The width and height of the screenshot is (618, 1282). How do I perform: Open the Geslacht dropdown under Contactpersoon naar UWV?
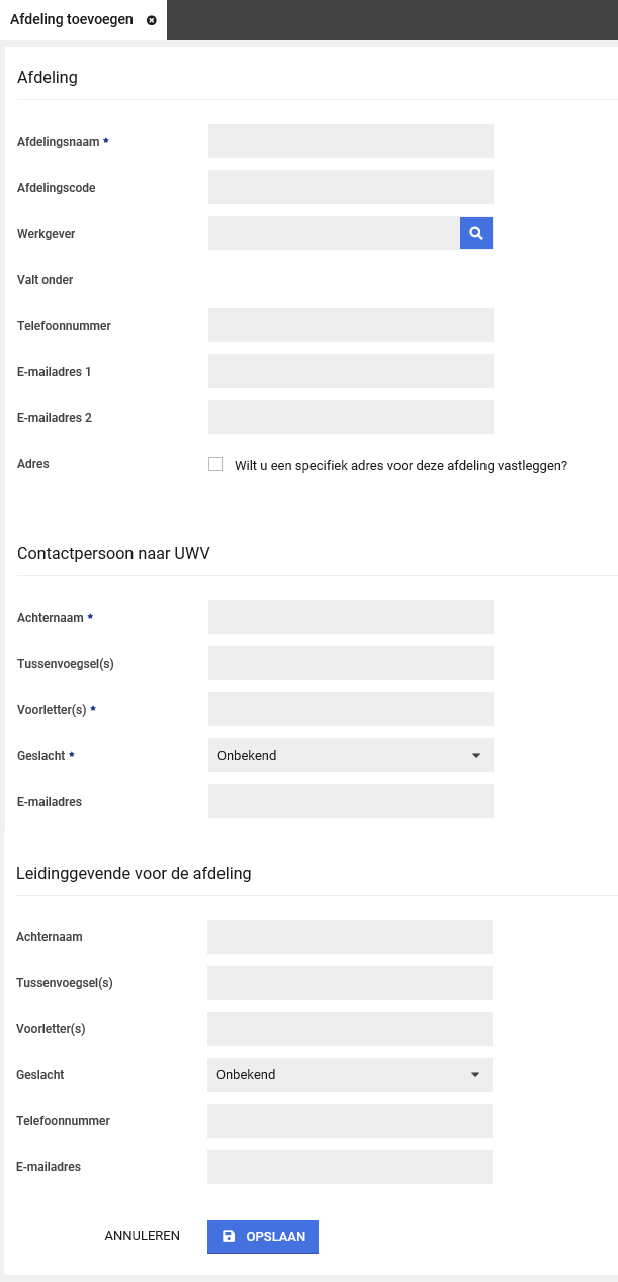tap(351, 755)
